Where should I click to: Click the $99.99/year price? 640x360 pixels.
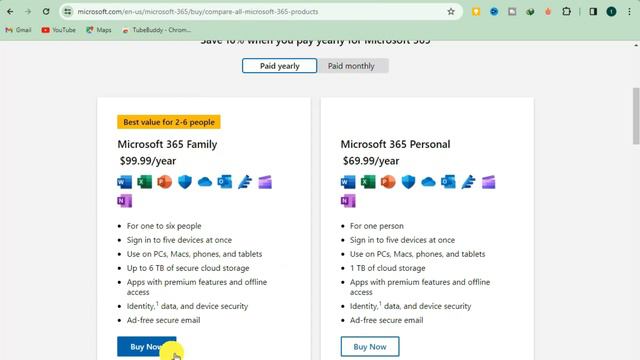coord(148,161)
